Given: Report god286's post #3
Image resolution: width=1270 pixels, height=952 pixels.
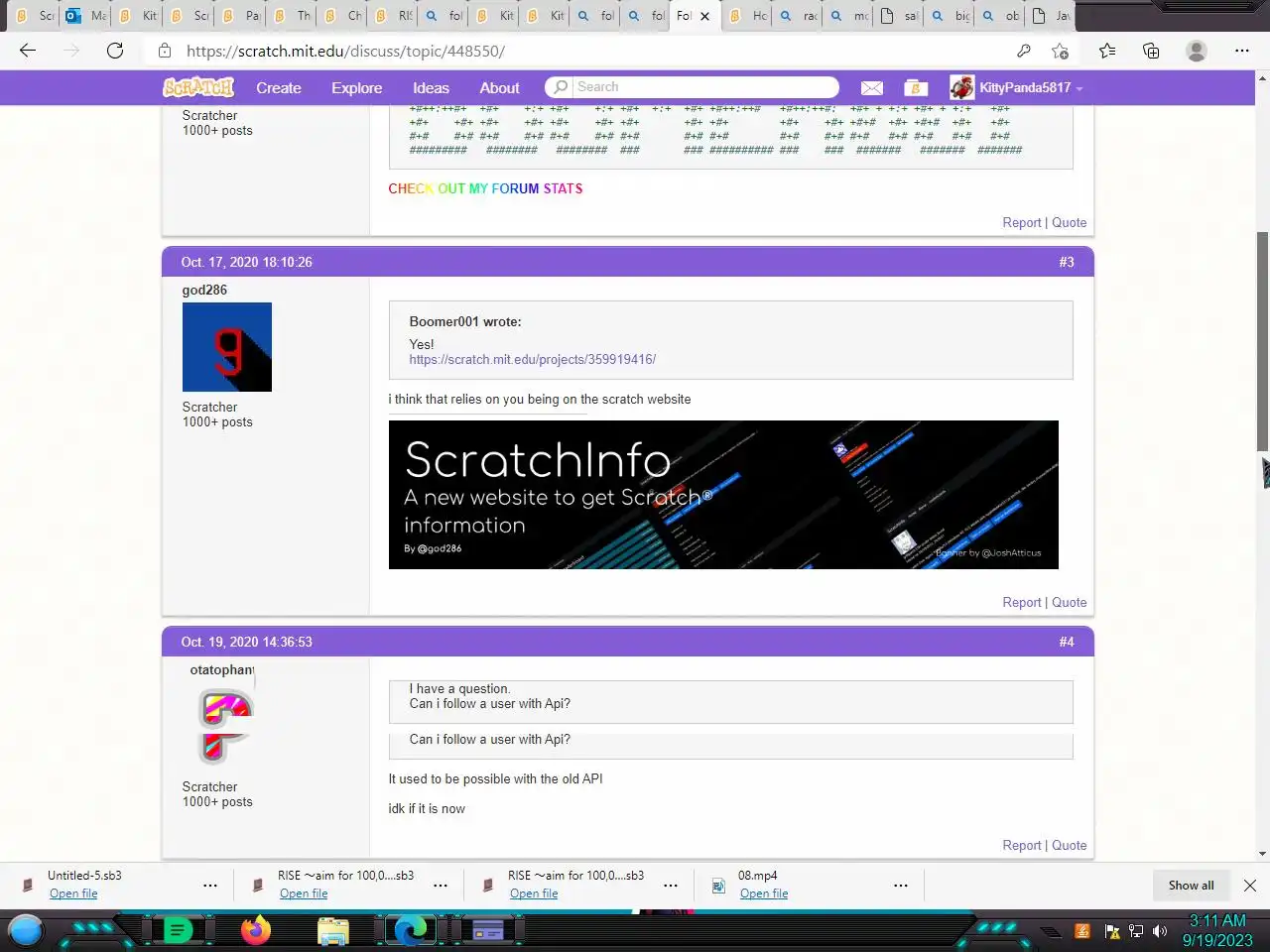Looking at the screenshot, I should tap(1021, 603).
